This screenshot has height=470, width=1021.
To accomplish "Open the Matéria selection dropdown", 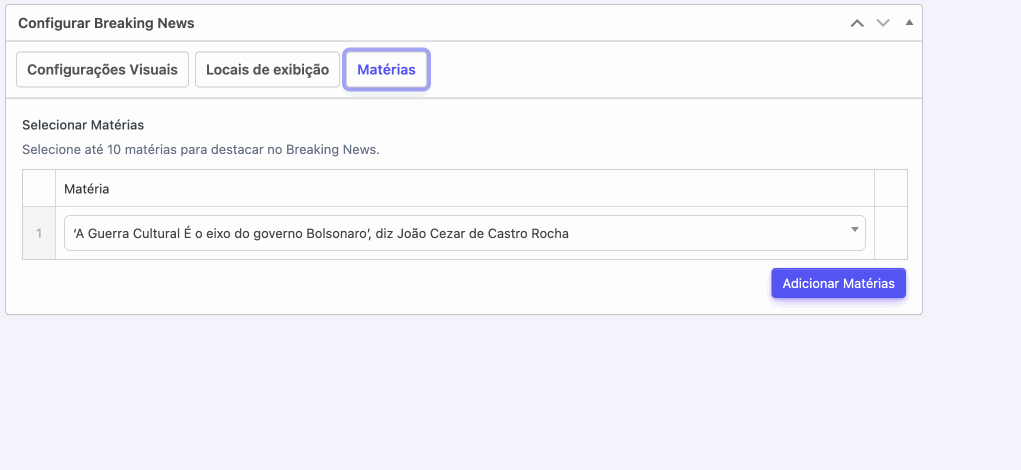I will click(465, 233).
